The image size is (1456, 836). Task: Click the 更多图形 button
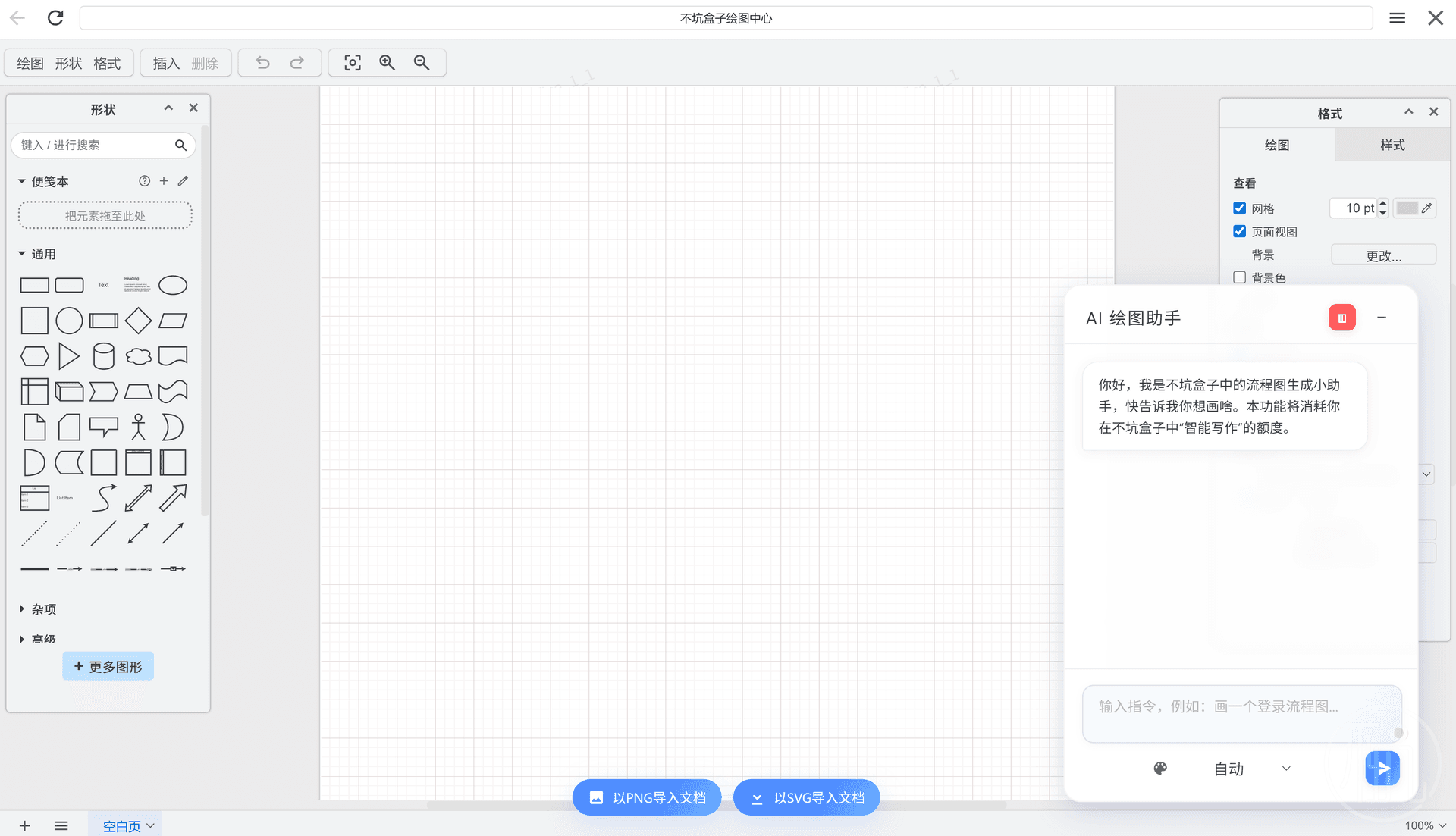[108, 666]
